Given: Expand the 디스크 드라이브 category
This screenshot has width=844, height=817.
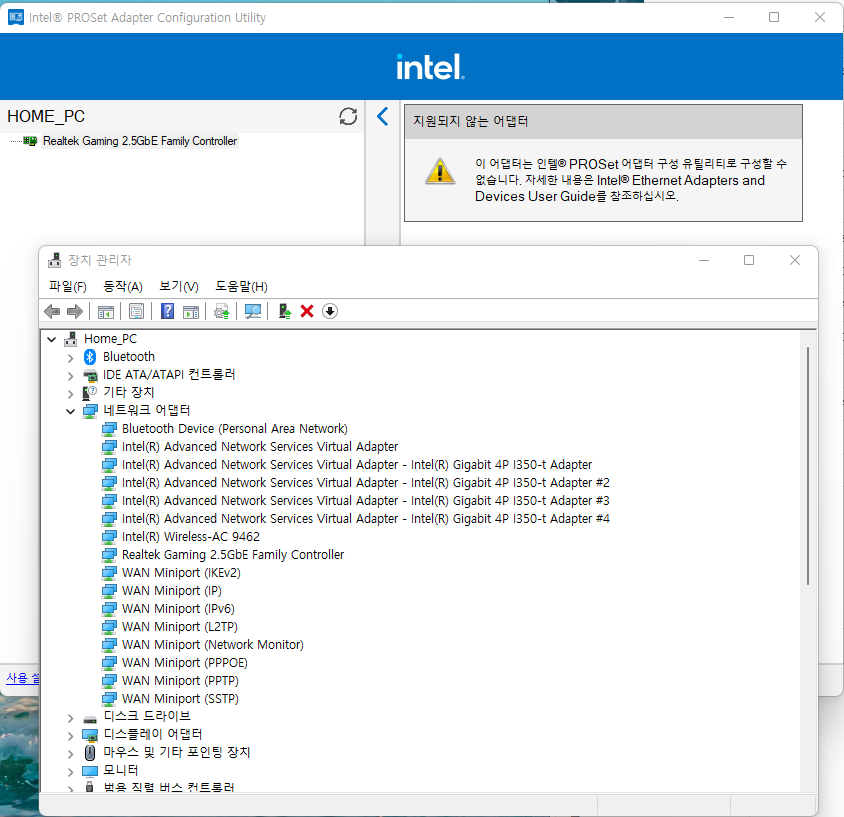Looking at the screenshot, I should click(71, 718).
